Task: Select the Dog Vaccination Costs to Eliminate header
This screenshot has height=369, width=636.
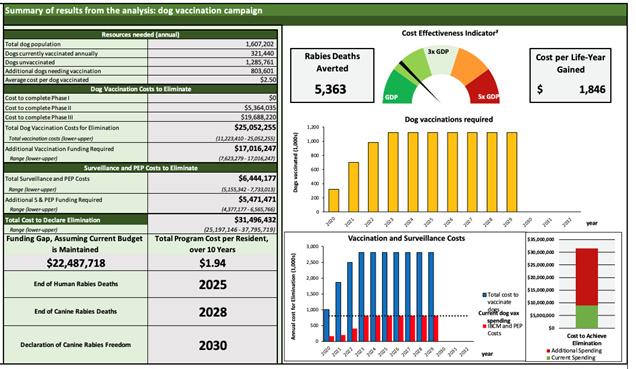Action: click(x=140, y=89)
